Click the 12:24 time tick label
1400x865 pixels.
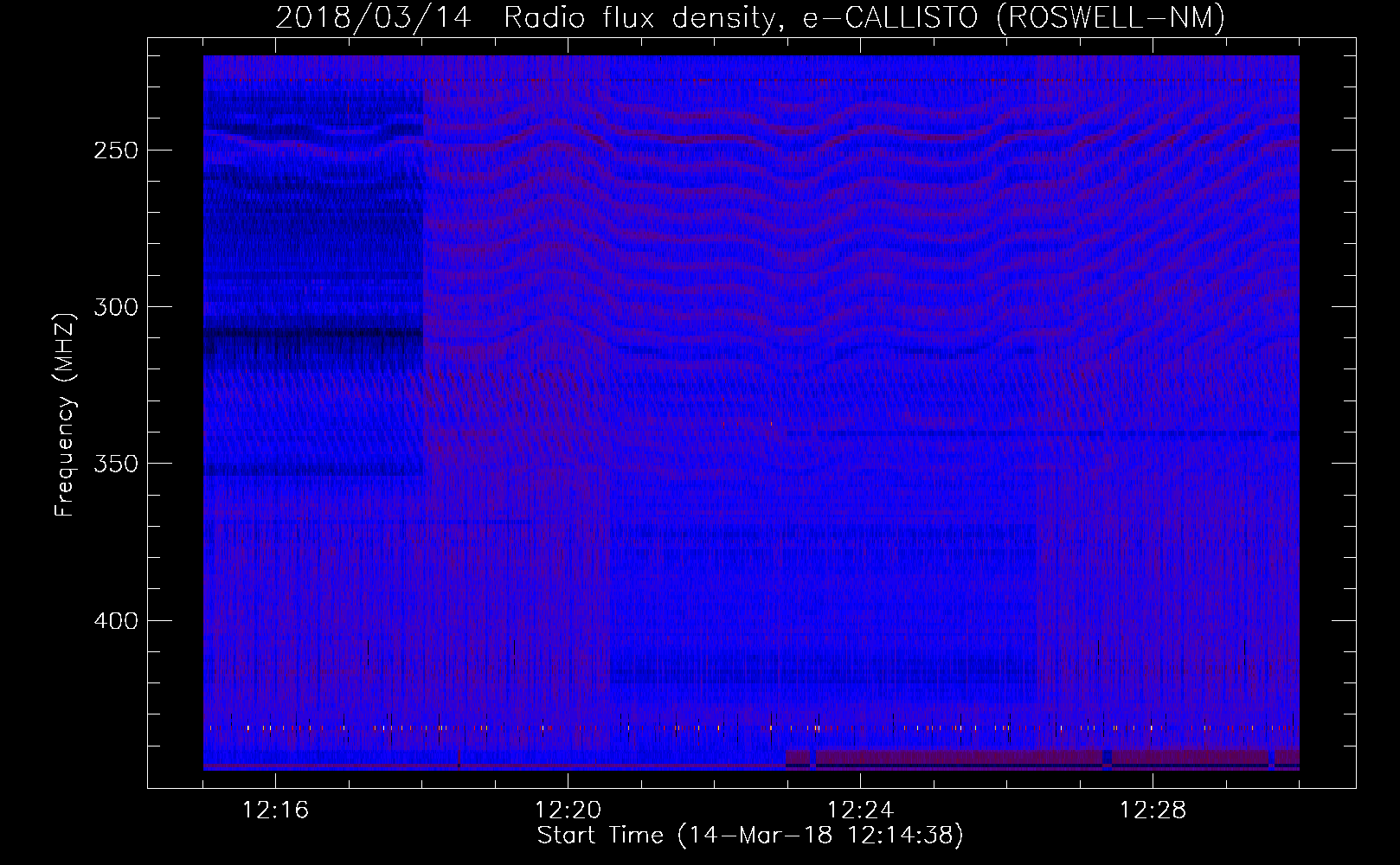tap(860, 811)
